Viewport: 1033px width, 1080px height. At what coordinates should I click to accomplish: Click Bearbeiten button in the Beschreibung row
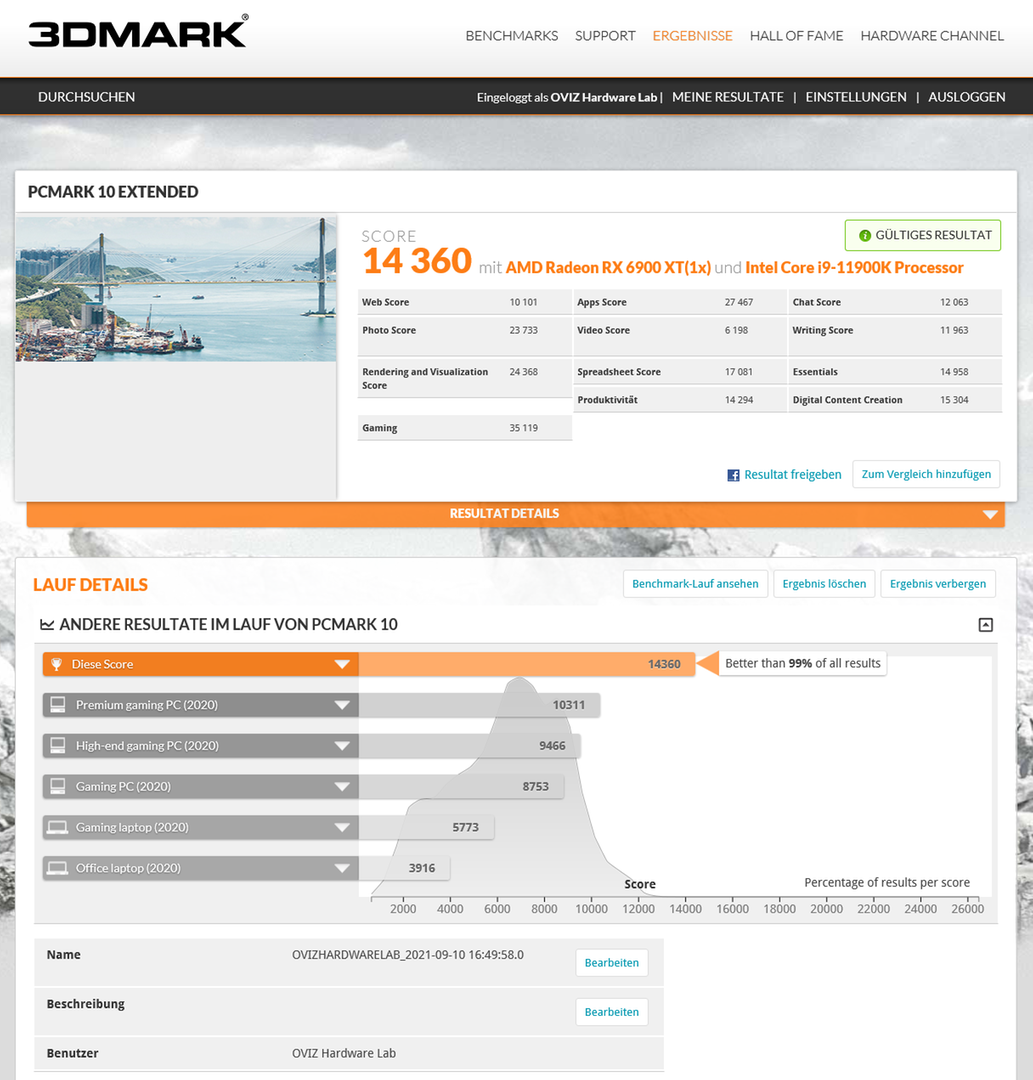click(612, 1012)
